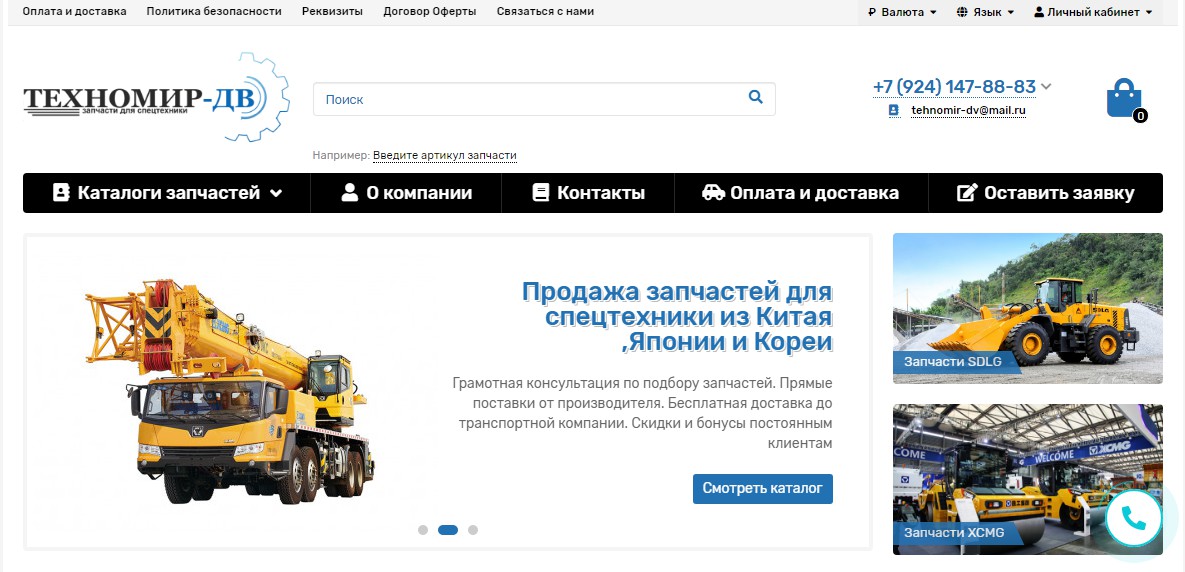Expand the Каталоги запчастей menu
This screenshot has height=572, width=1185.
tap(167, 193)
